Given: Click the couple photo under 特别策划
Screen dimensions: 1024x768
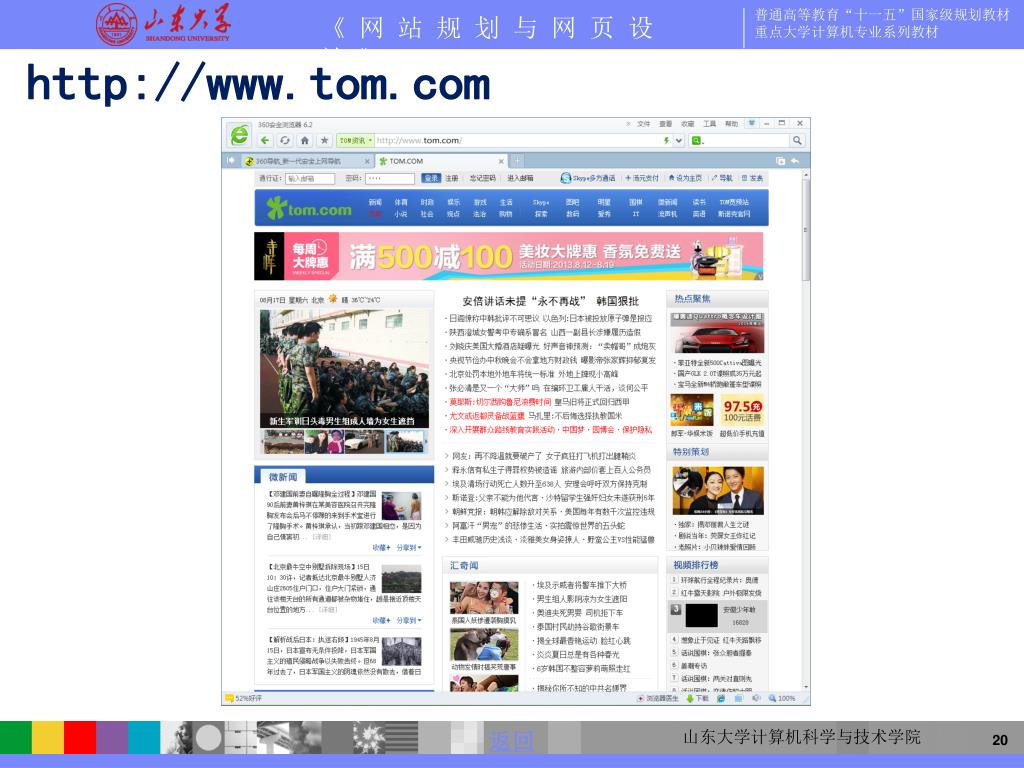Looking at the screenshot, I should pos(718,490).
